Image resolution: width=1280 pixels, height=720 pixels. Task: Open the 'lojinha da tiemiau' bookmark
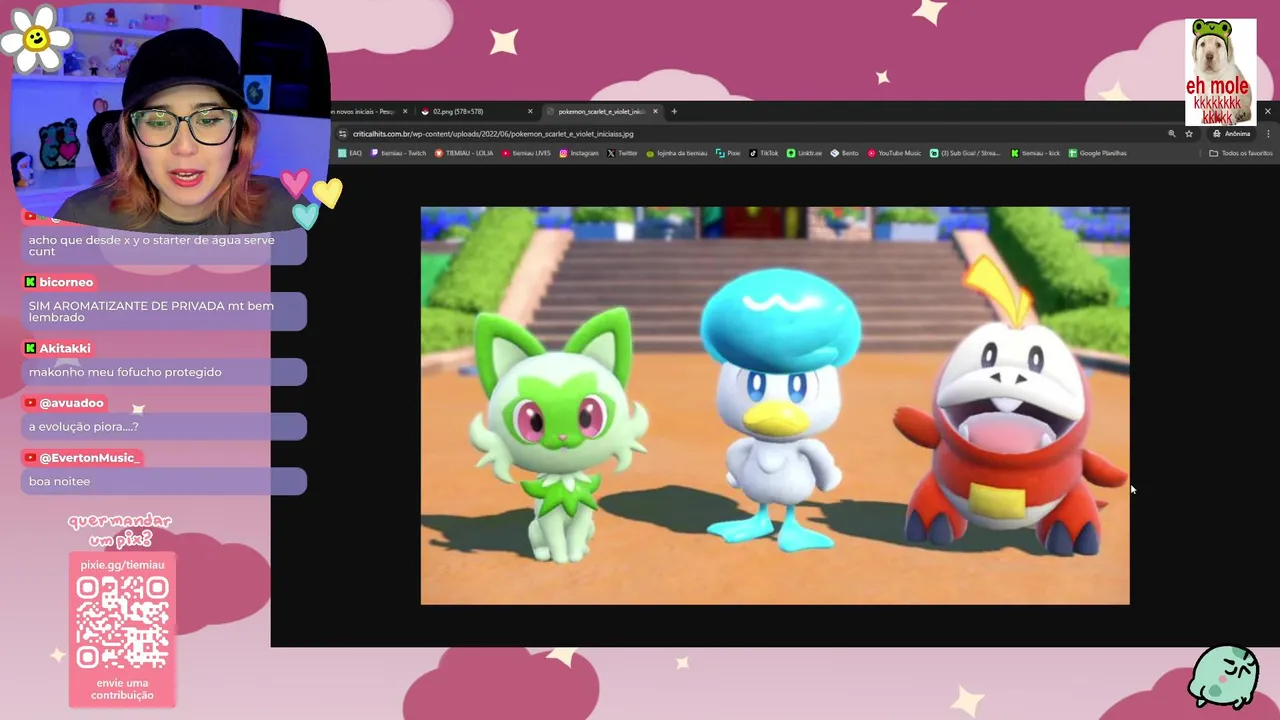pyautogui.click(x=677, y=153)
